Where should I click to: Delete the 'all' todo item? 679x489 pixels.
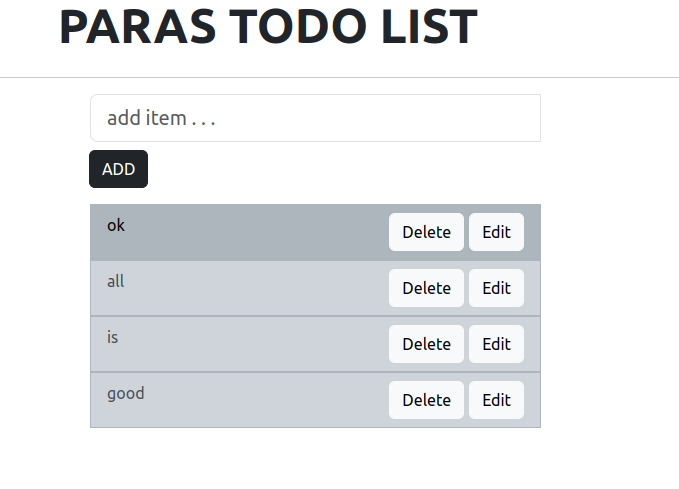click(x=426, y=288)
